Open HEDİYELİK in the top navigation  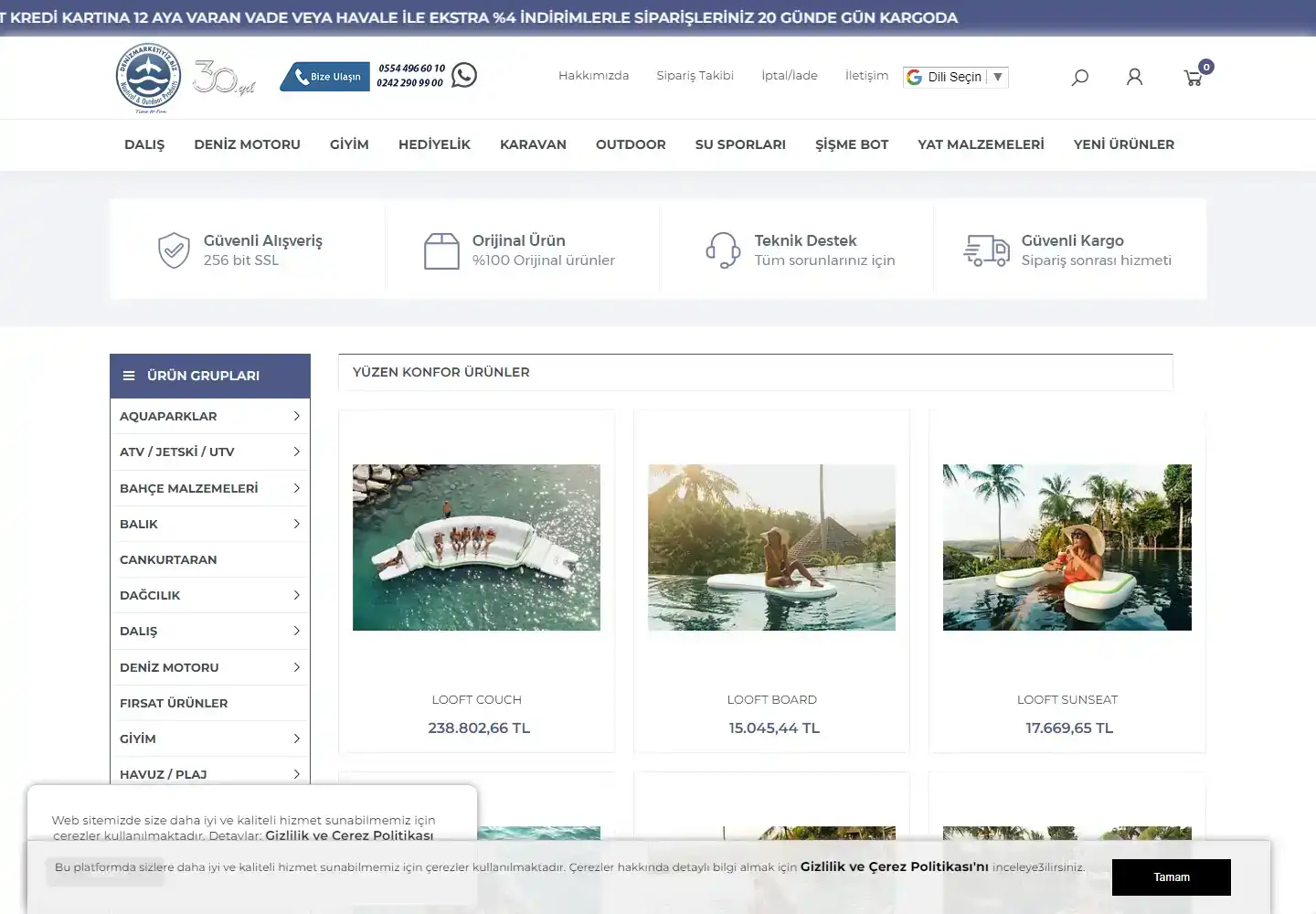point(434,144)
